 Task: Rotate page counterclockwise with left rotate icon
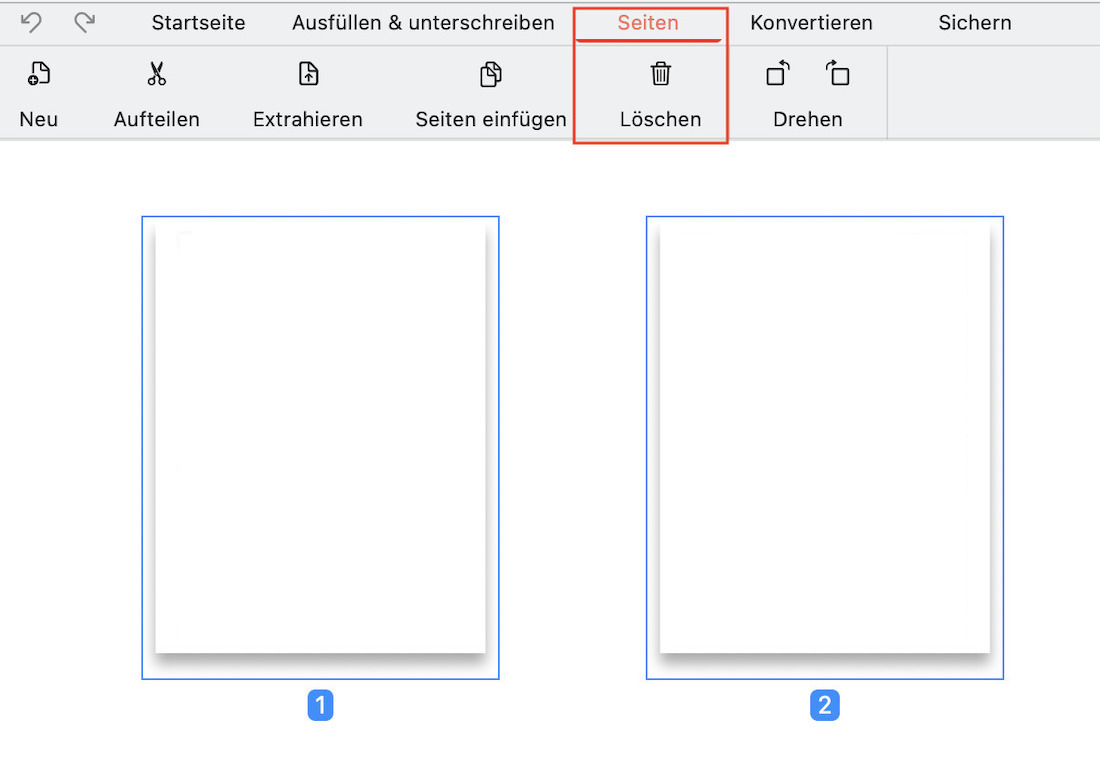point(778,74)
